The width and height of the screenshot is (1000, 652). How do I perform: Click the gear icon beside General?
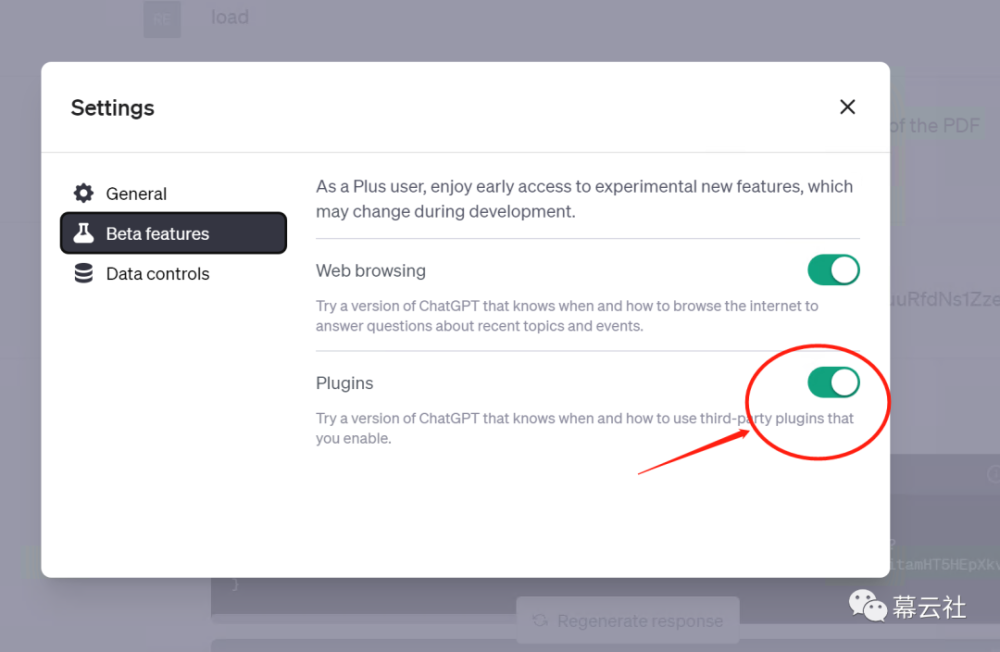[x=84, y=193]
